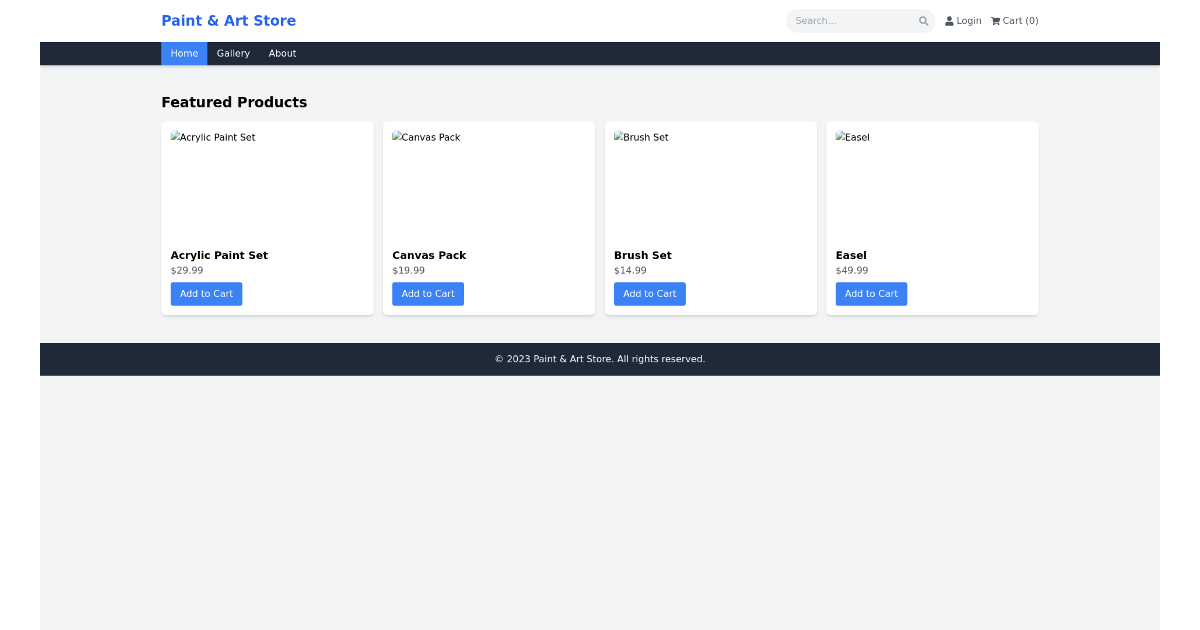Image resolution: width=1200 pixels, height=630 pixels.
Task: Click the Canvas Pack image placeholder icon
Action: click(x=397, y=137)
